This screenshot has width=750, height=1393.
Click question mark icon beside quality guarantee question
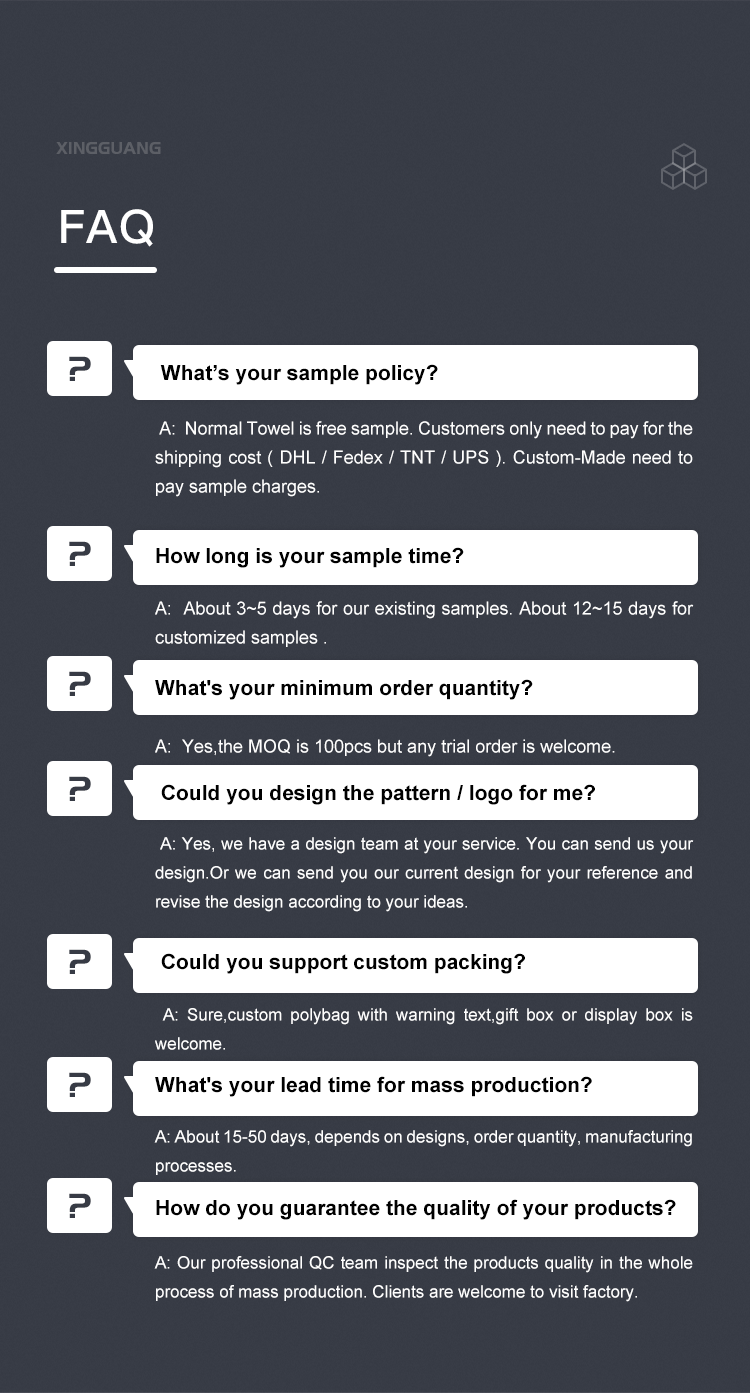click(79, 1206)
